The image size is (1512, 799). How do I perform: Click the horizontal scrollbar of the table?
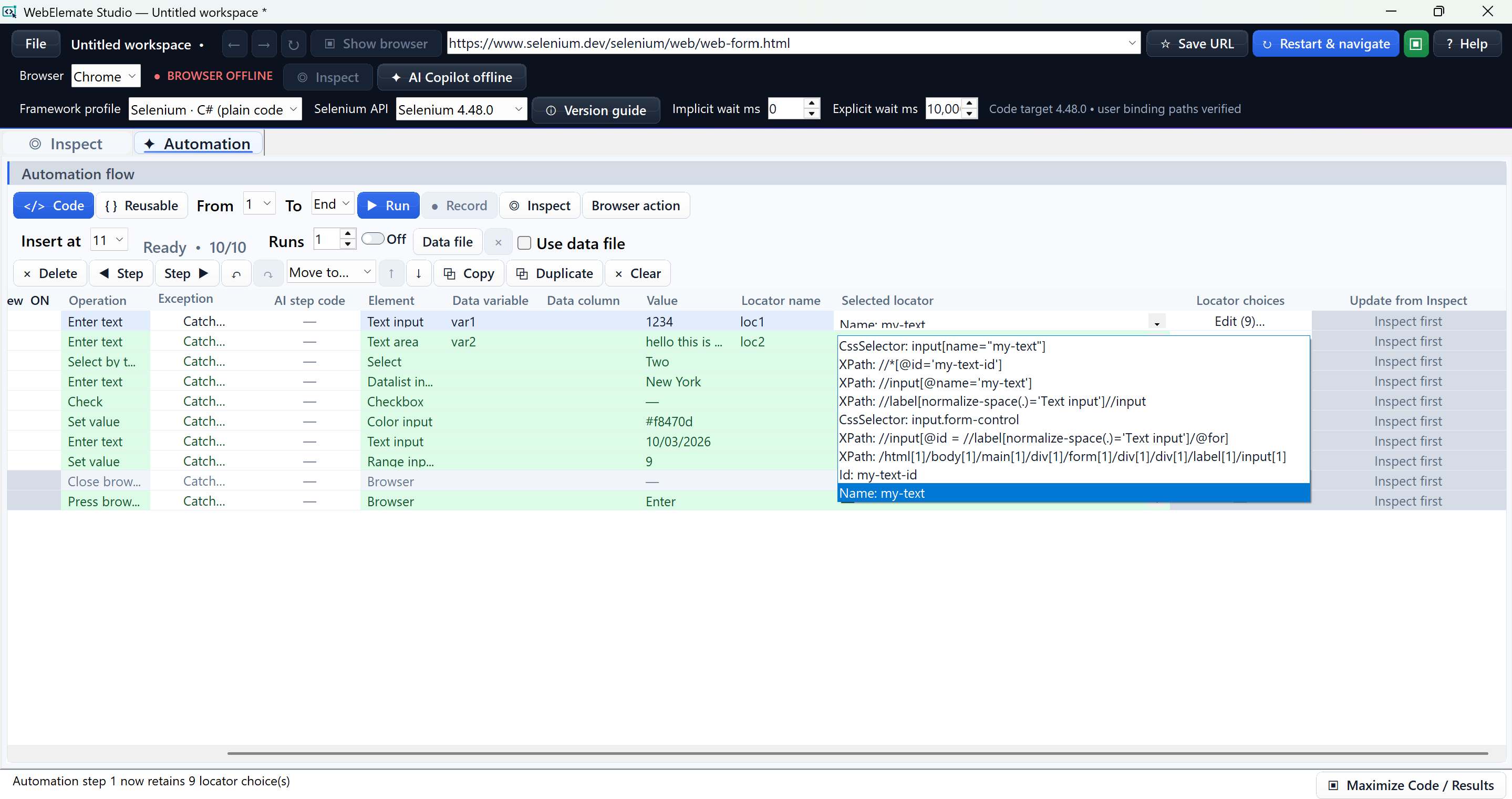coord(857,753)
